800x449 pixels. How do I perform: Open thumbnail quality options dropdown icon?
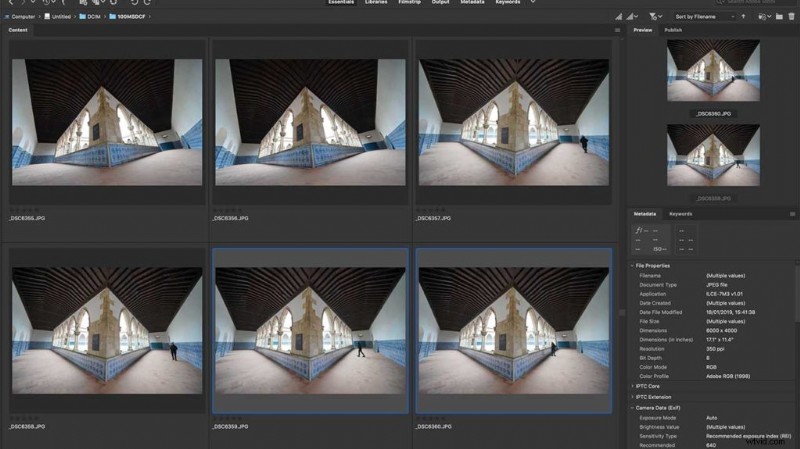[x=633, y=17]
